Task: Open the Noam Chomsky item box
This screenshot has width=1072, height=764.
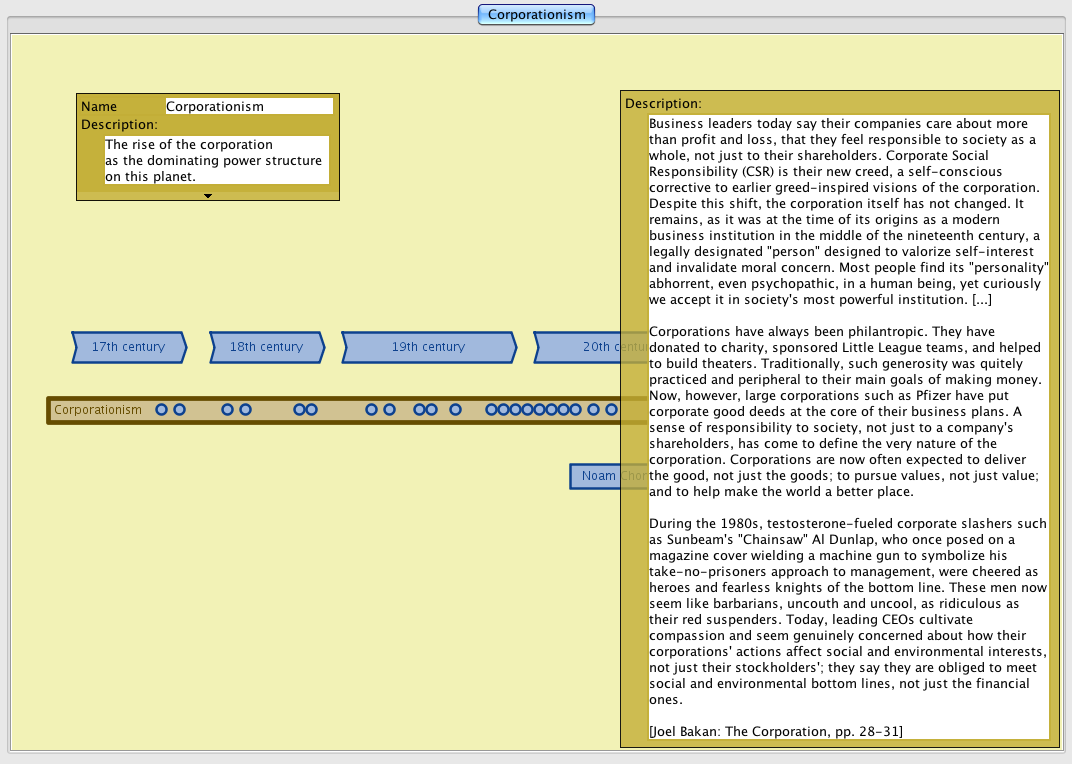Action: coord(596,476)
